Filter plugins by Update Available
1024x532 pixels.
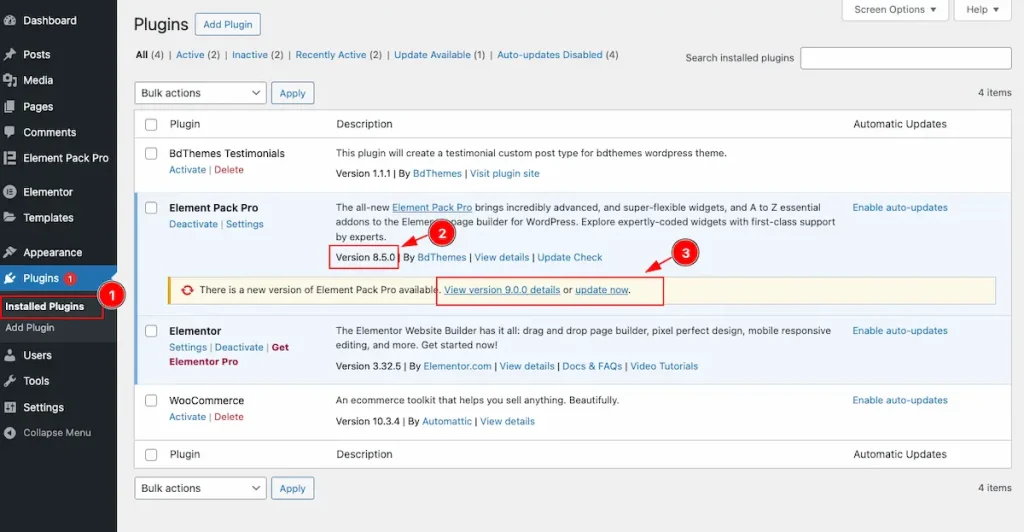(x=432, y=55)
